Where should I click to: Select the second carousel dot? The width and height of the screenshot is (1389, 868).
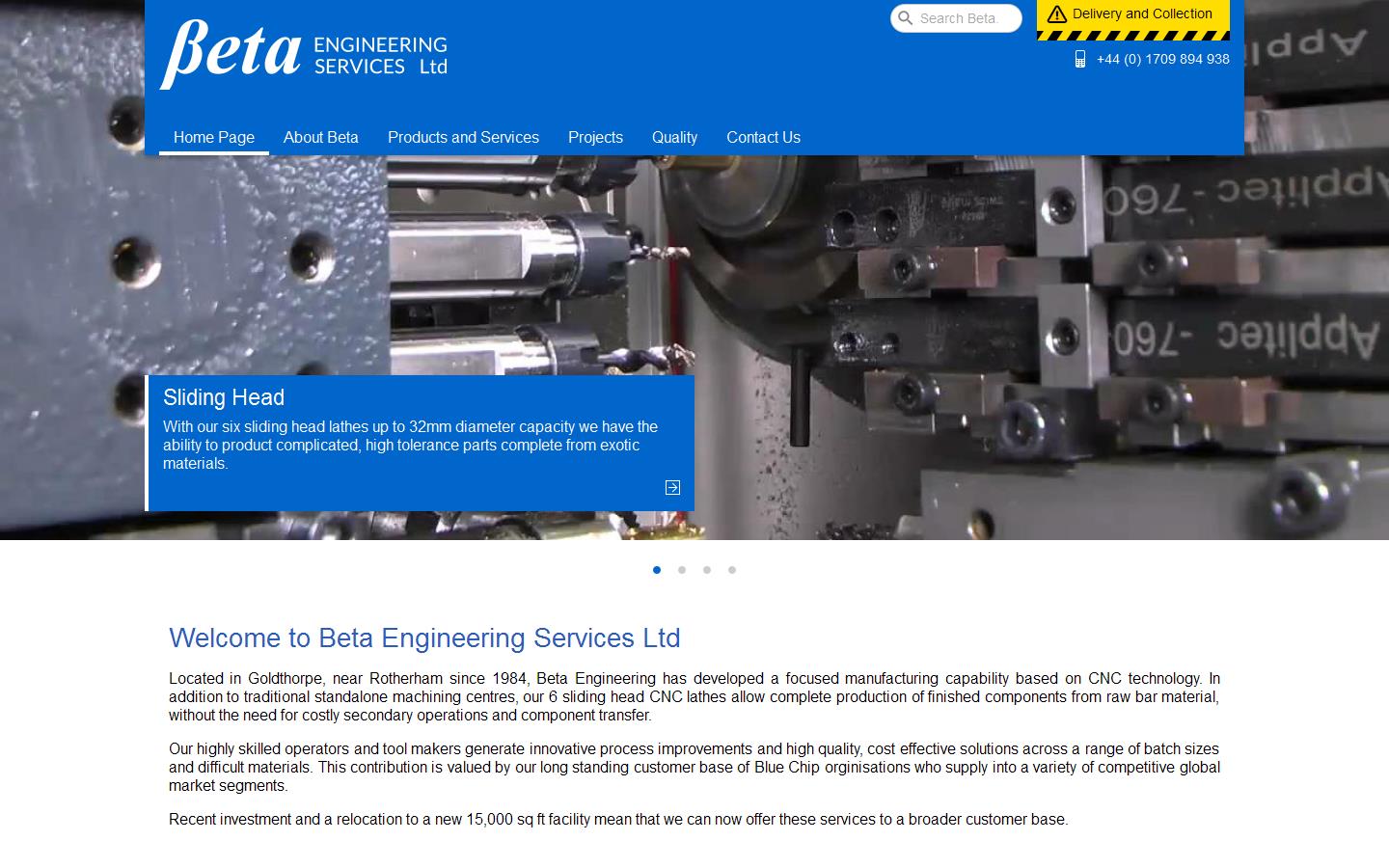(x=682, y=570)
